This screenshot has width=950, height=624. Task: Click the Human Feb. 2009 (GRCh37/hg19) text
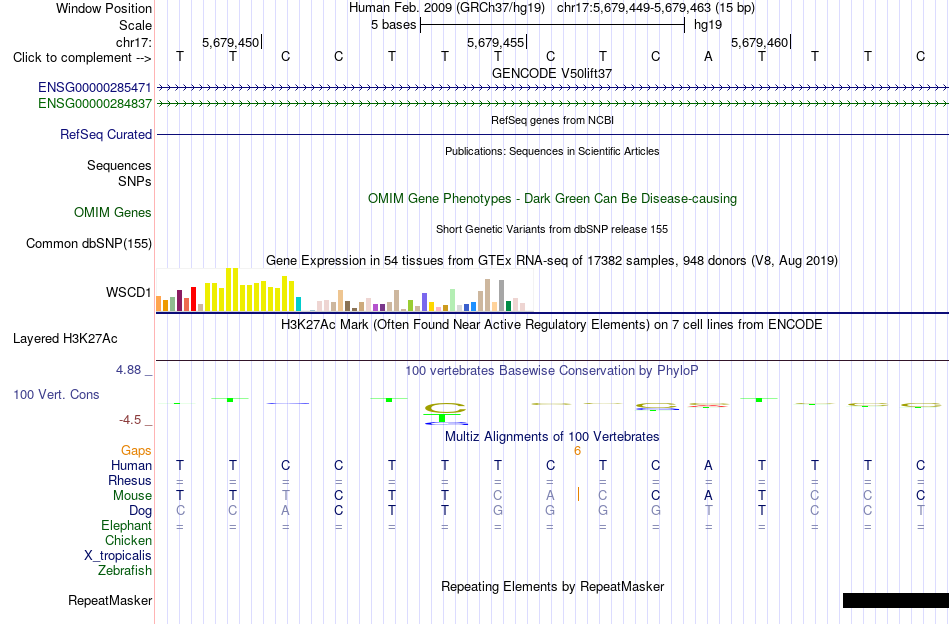447,8
